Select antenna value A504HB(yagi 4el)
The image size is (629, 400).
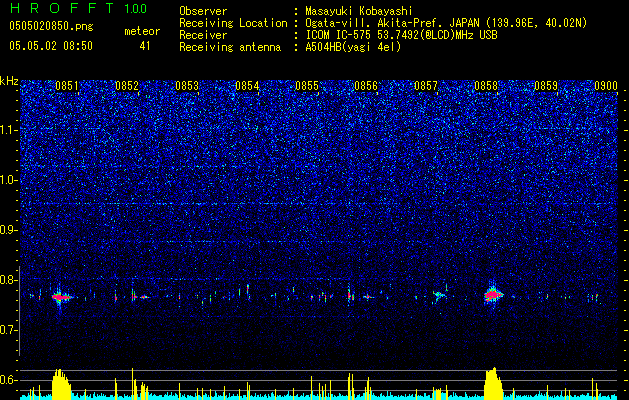click(x=353, y=47)
